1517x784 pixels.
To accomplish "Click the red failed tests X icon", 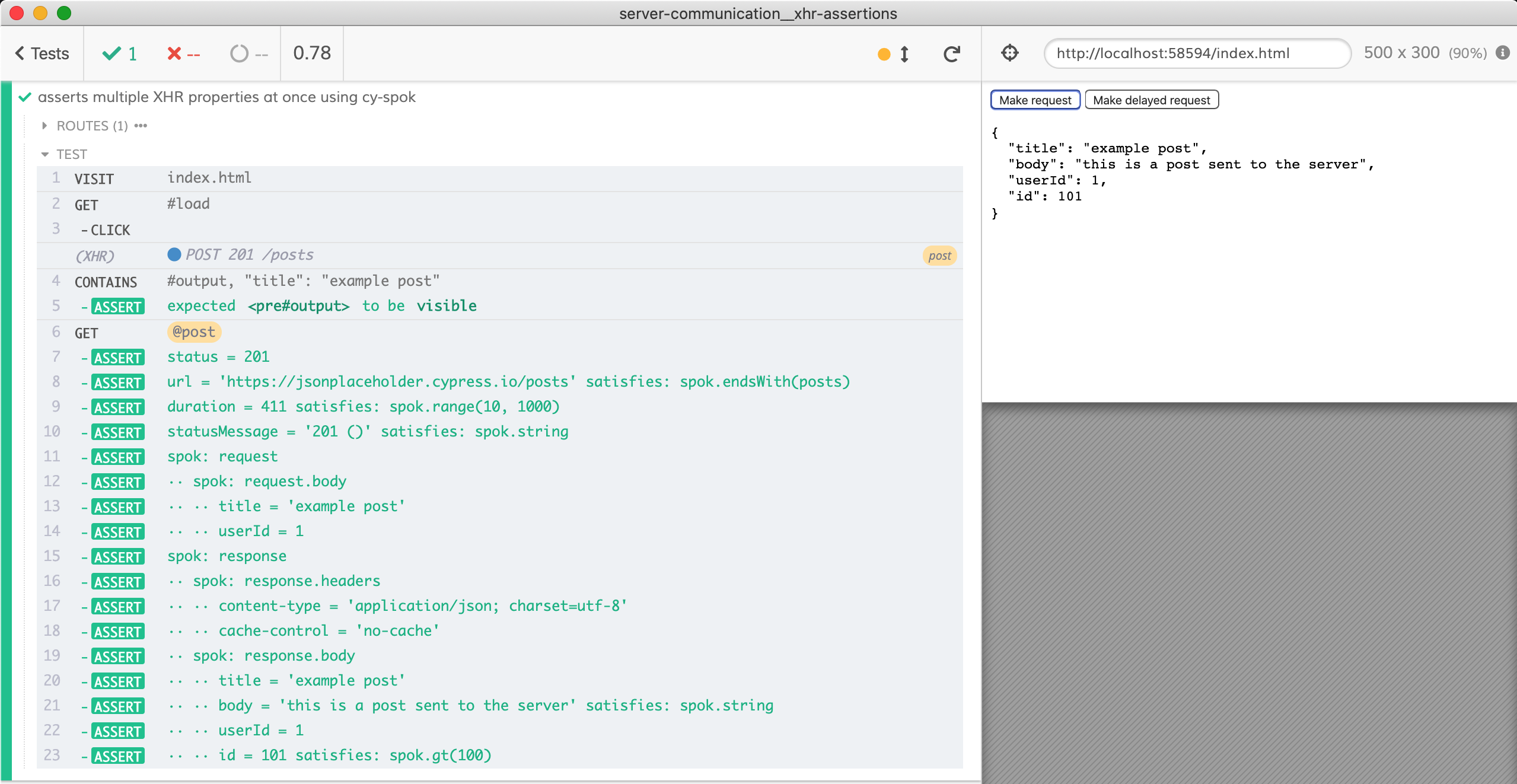I will point(174,54).
